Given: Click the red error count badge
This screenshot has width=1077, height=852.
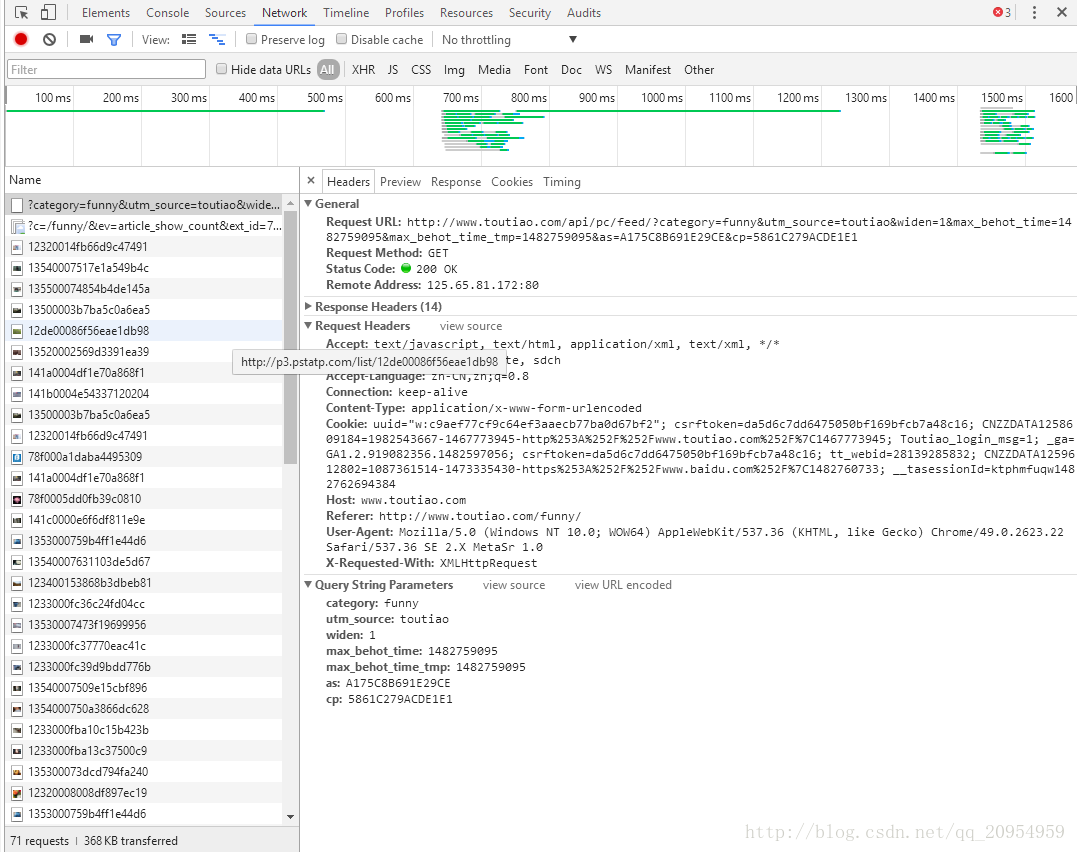Looking at the screenshot, I should pyautogui.click(x=1002, y=12).
